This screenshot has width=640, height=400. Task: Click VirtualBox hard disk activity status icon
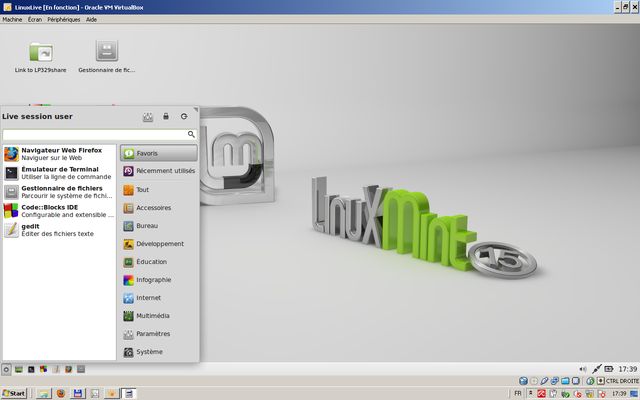pos(523,381)
